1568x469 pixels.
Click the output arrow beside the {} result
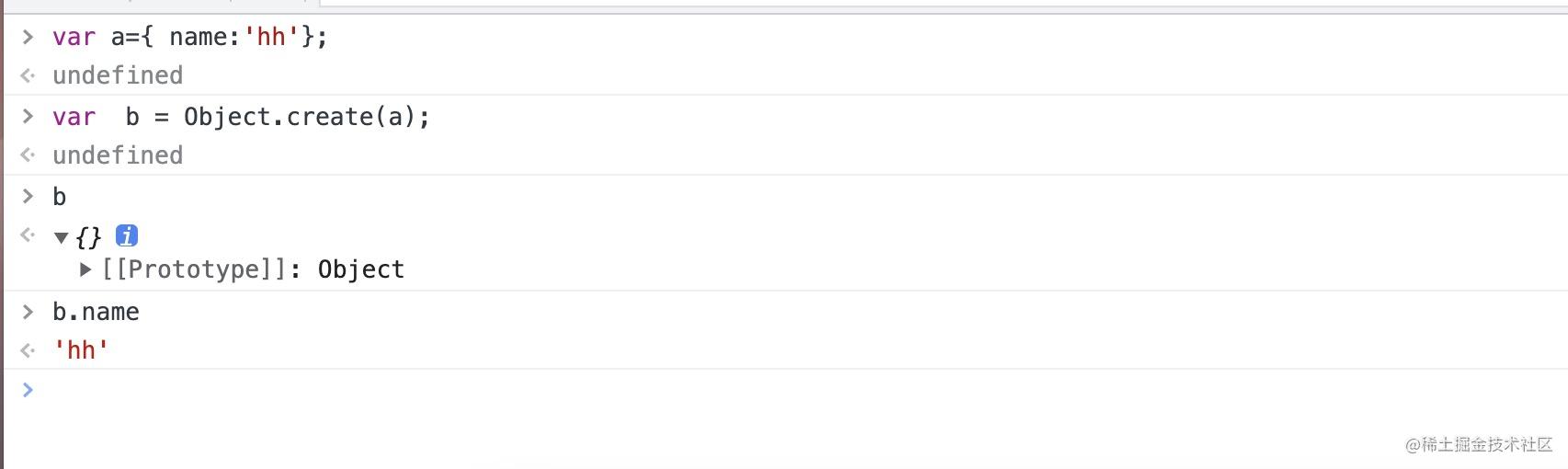[x=28, y=235]
